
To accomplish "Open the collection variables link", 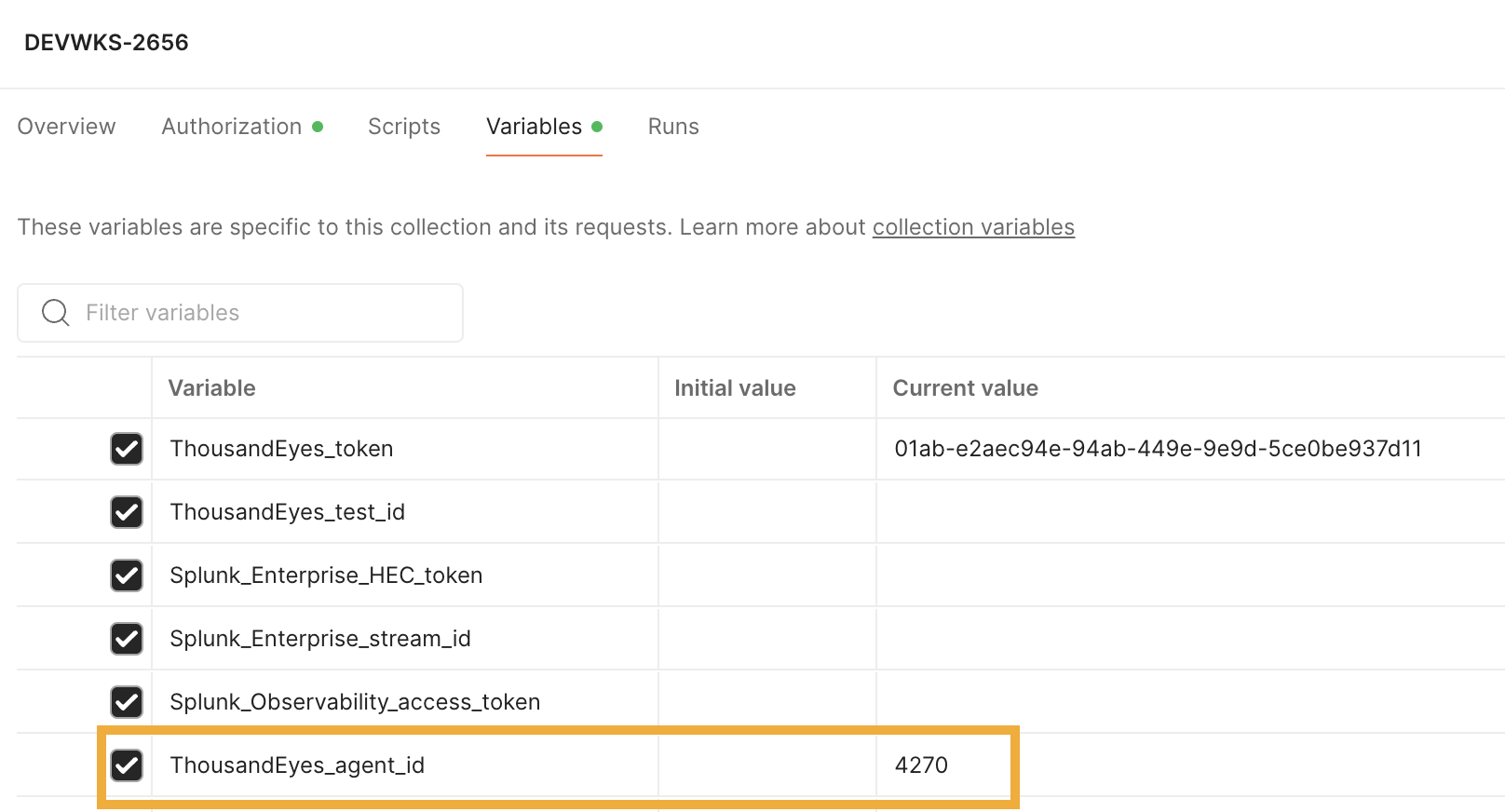I will (x=973, y=227).
